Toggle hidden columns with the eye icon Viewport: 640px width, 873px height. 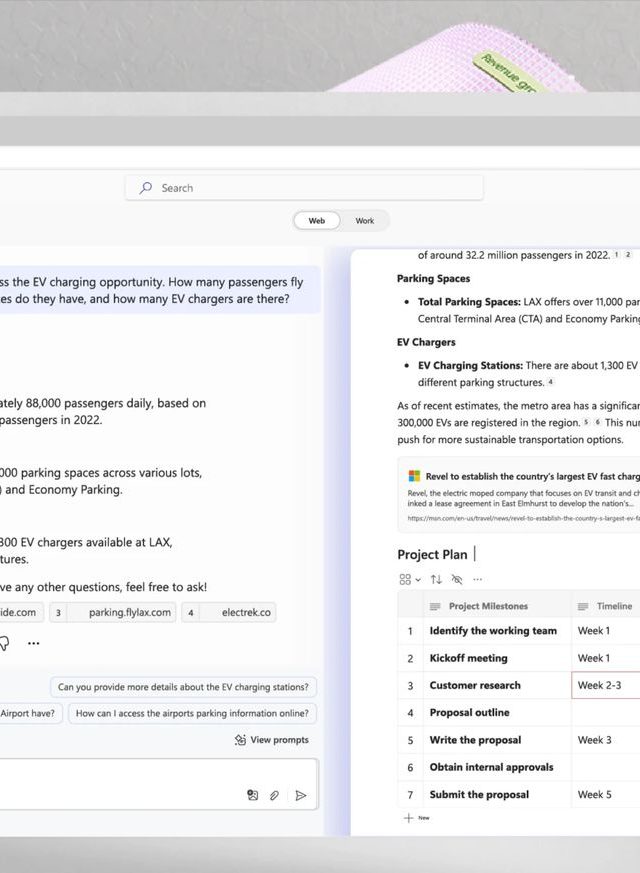pyautogui.click(x=457, y=579)
